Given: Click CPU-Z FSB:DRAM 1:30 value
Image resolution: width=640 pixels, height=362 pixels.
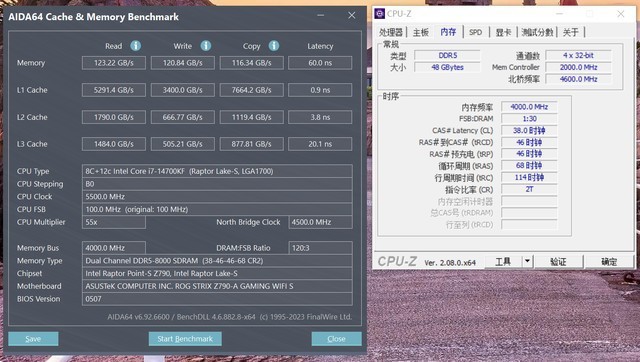Looking at the screenshot, I should pos(529,119).
